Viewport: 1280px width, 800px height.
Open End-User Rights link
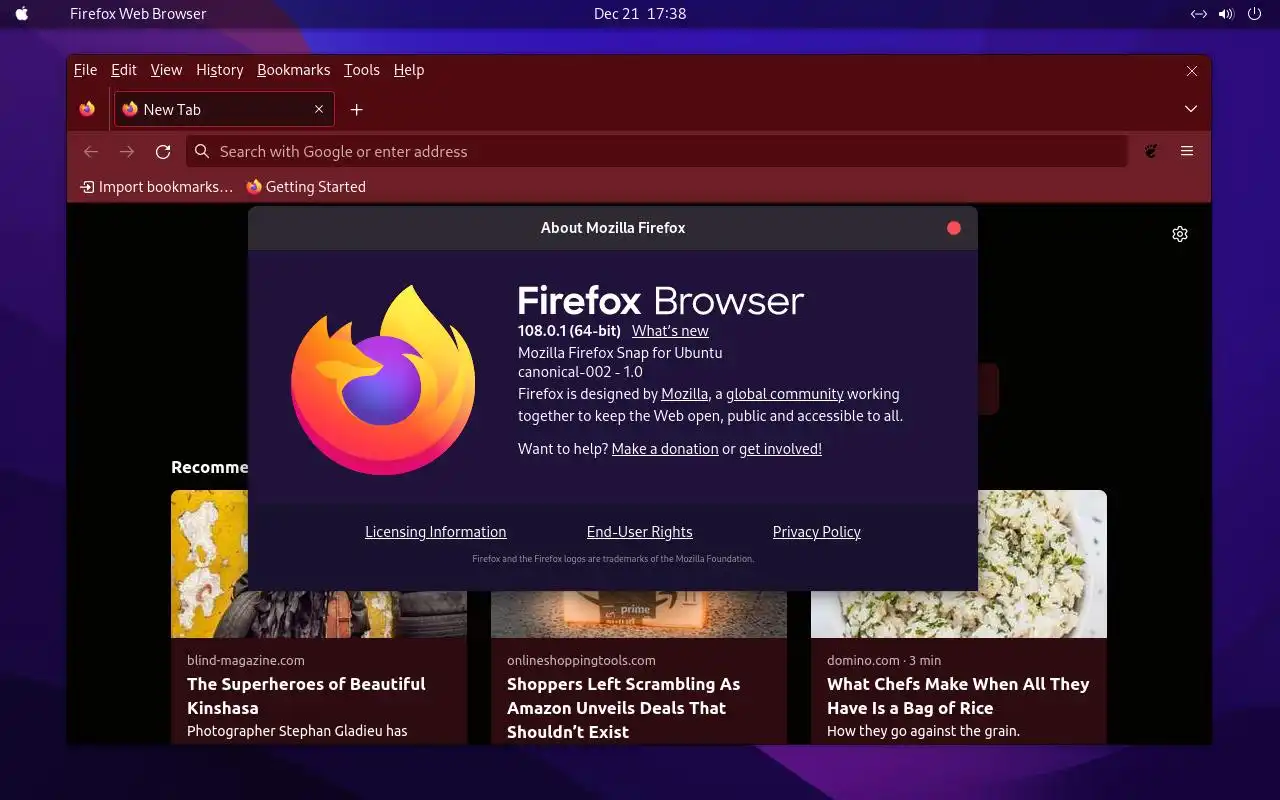click(x=640, y=532)
